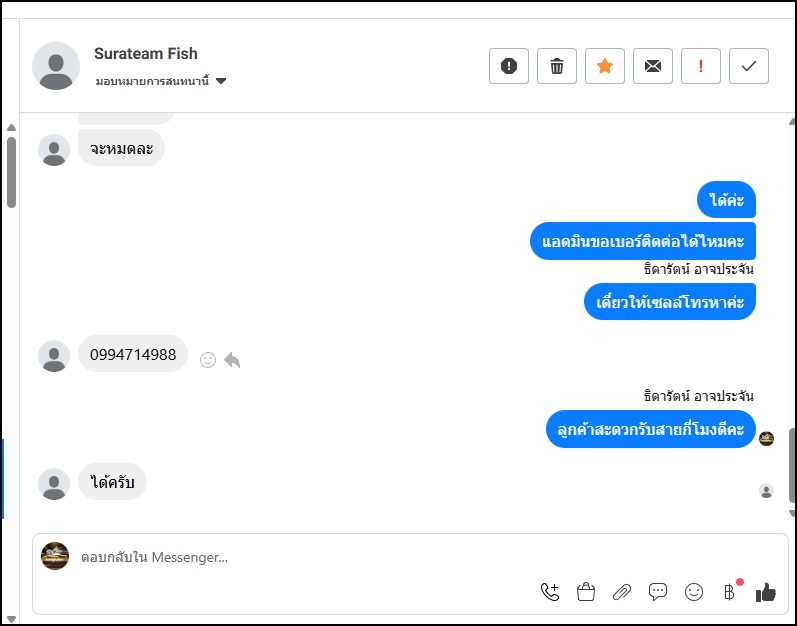Open saved replies speech bubble icon
The height and width of the screenshot is (626, 797).
click(x=658, y=592)
